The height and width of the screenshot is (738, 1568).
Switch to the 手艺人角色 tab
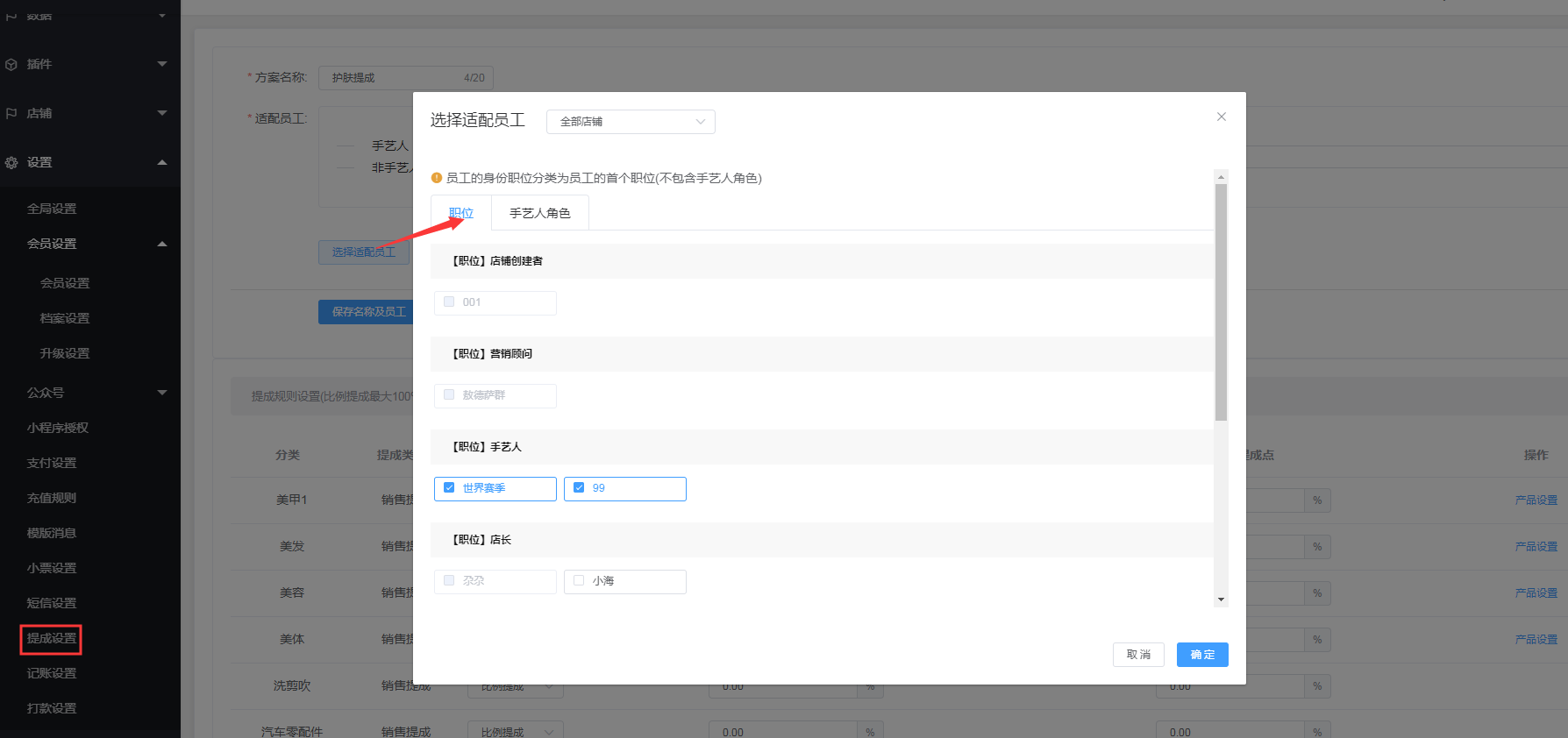(x=540, y=213)
